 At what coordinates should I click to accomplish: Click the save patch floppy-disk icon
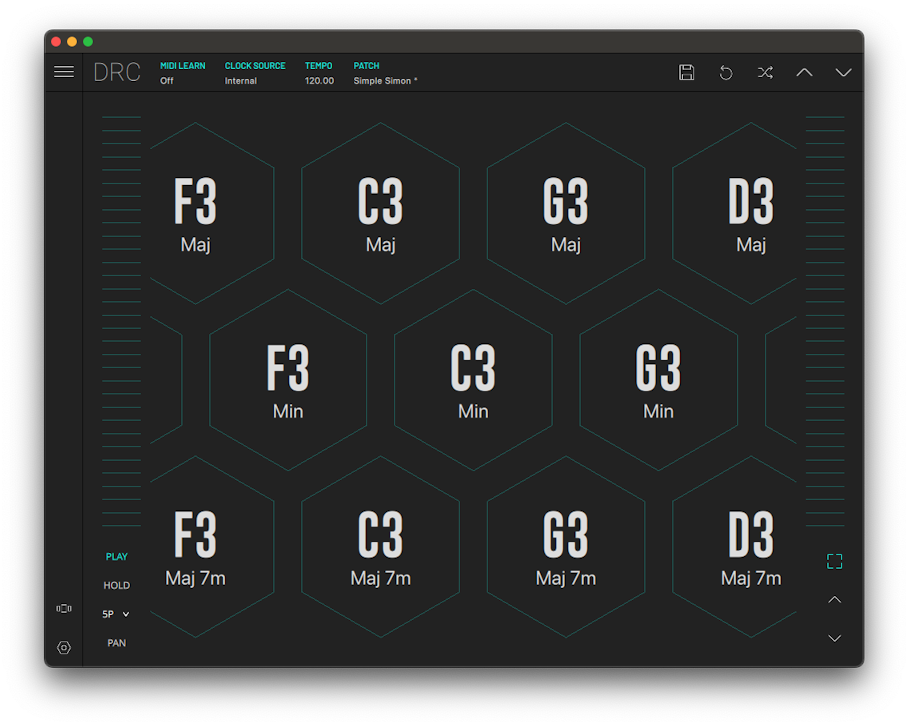(686, 72)
